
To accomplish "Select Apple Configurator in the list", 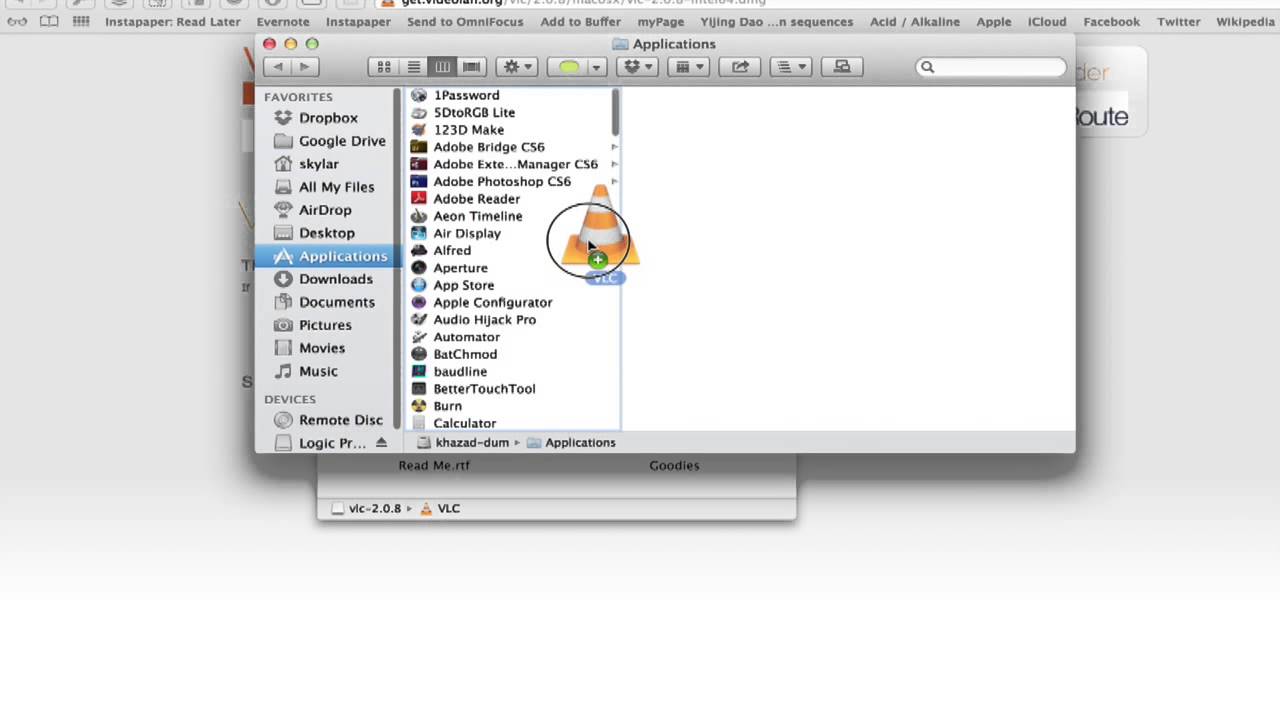I will click(492, 302).
